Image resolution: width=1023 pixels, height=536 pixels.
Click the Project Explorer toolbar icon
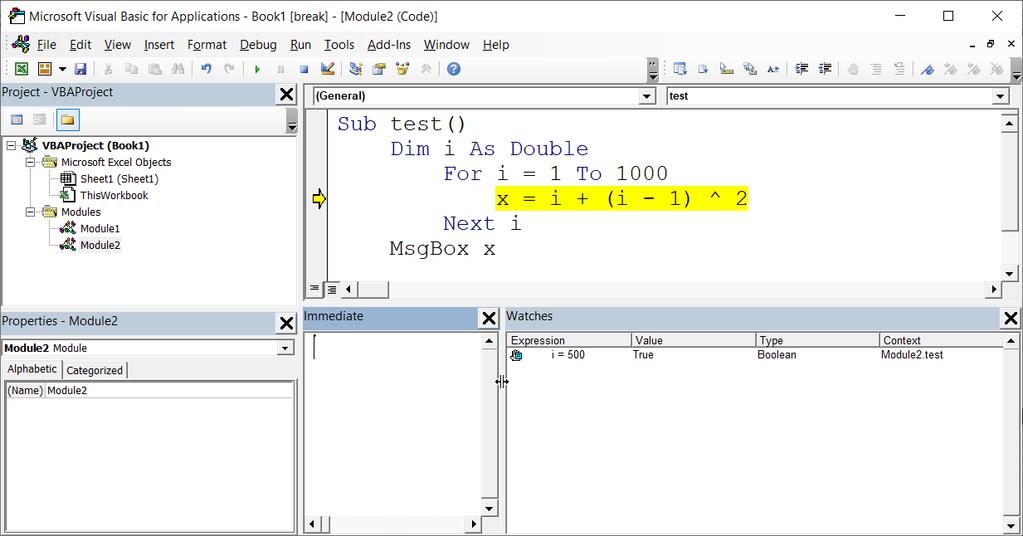click(356, 69)
